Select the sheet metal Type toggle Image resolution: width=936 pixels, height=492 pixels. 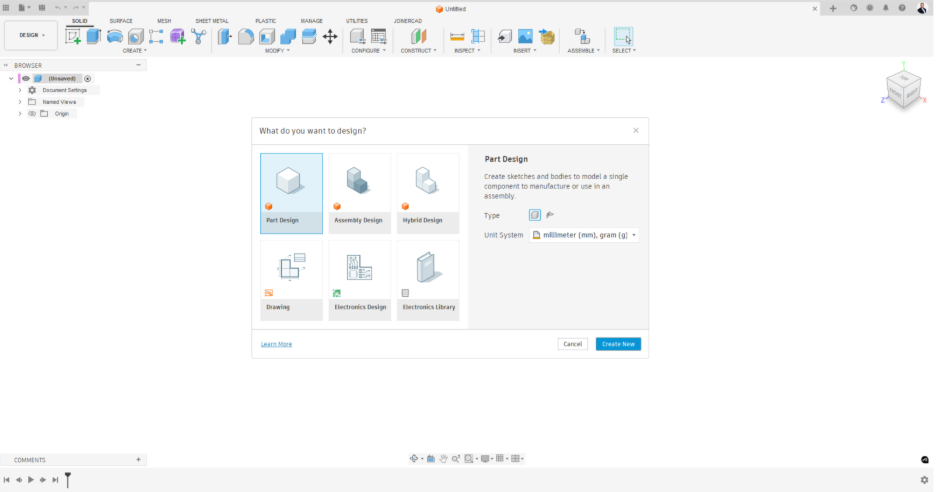550,215
